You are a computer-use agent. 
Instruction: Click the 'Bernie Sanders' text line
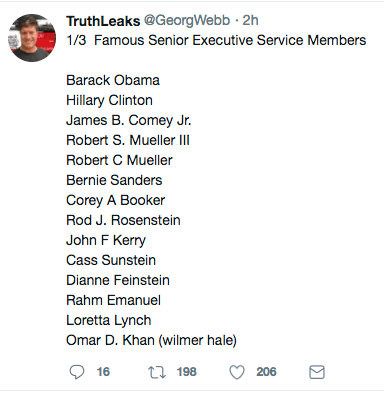114,180
